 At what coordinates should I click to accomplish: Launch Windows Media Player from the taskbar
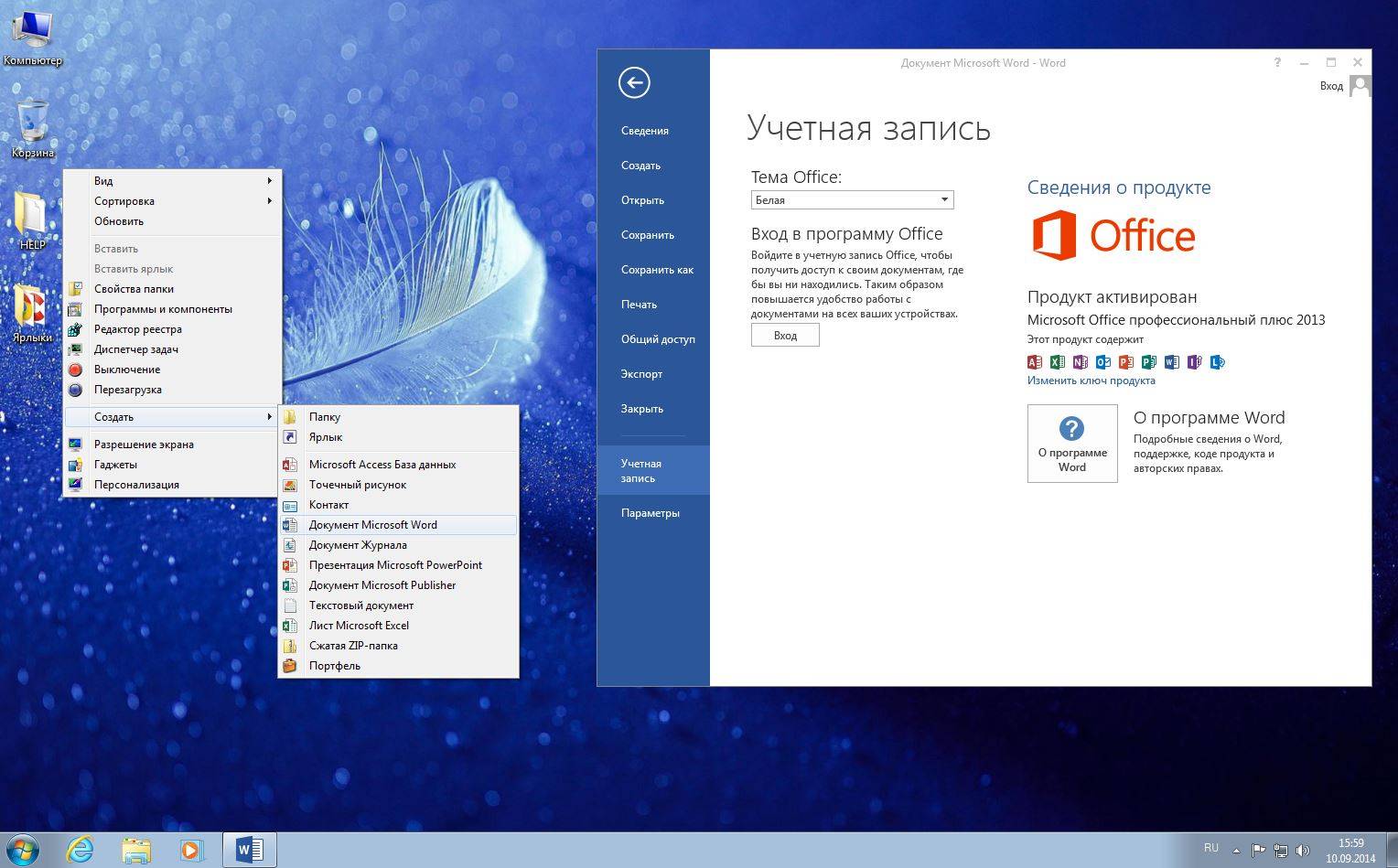coord(190,849)
